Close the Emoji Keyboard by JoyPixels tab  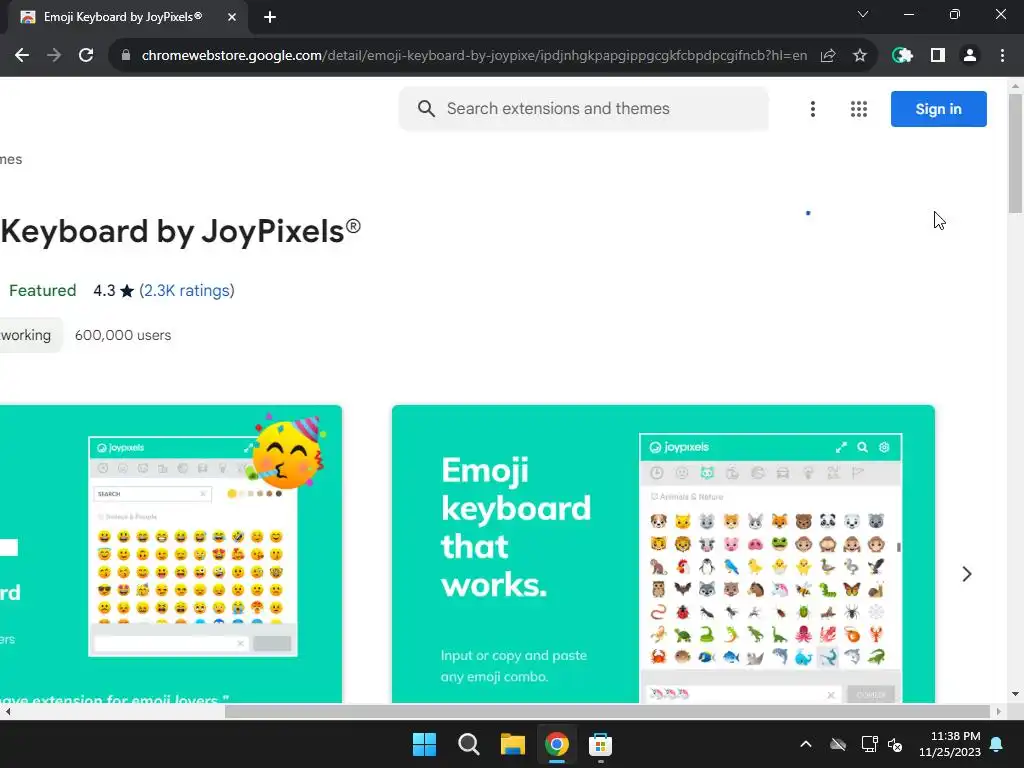pyautogui.click(x=232, y=18)
